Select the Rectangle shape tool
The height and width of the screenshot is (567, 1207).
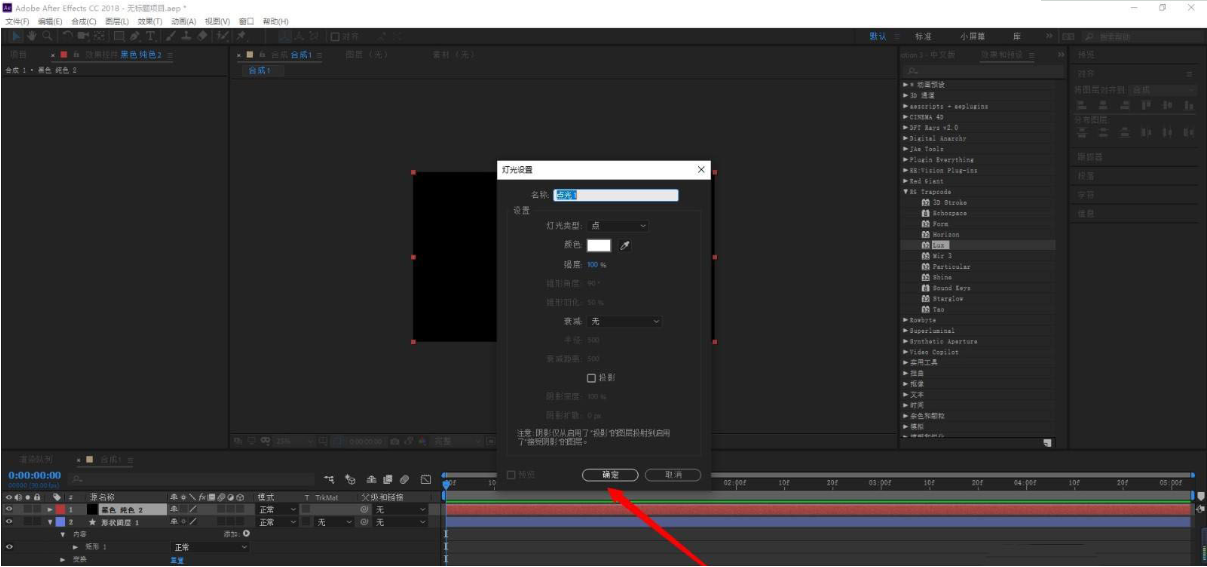click(x=119, y=36)
